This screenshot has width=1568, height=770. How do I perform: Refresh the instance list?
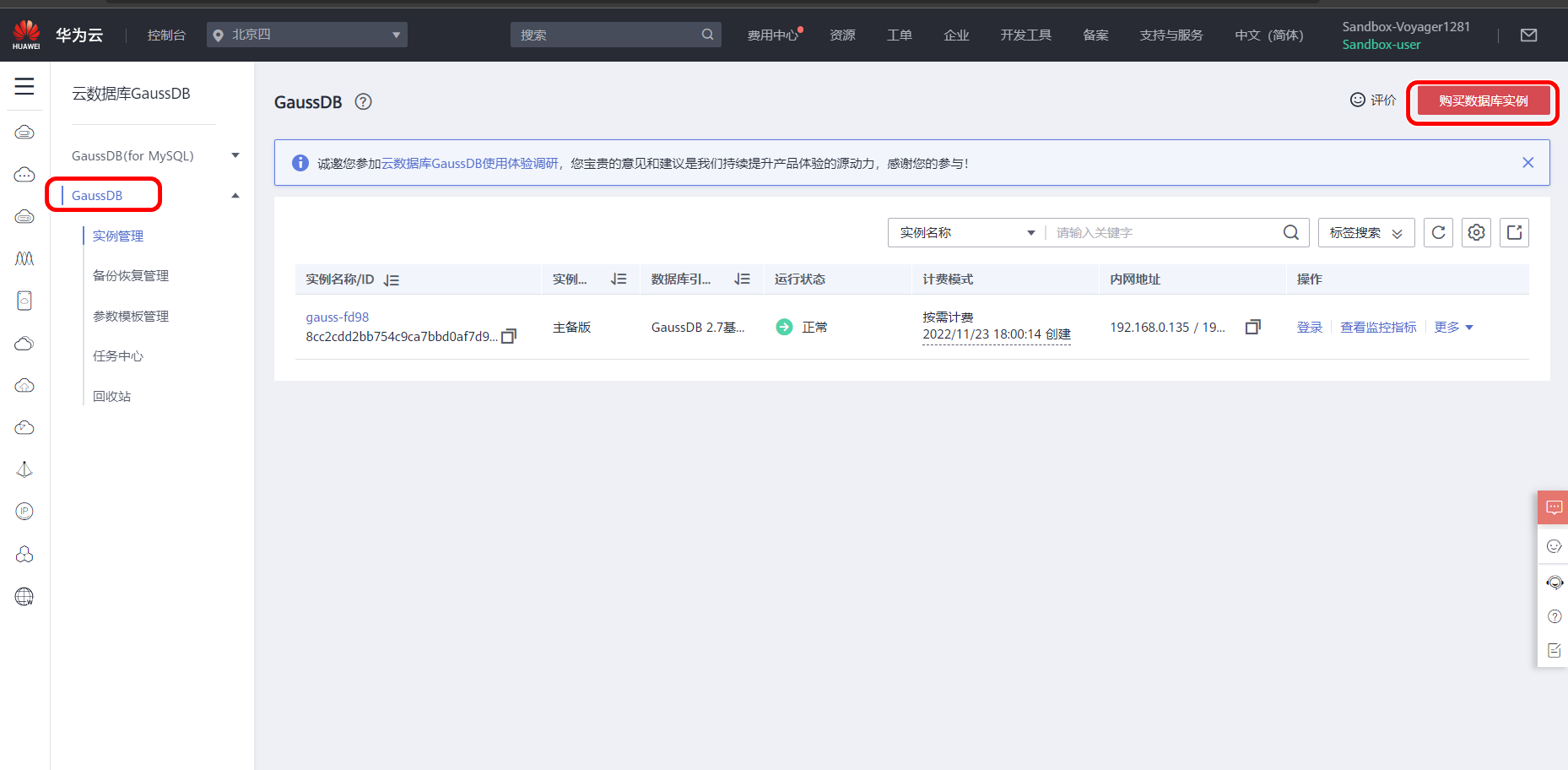click(x=1438, y=232)
